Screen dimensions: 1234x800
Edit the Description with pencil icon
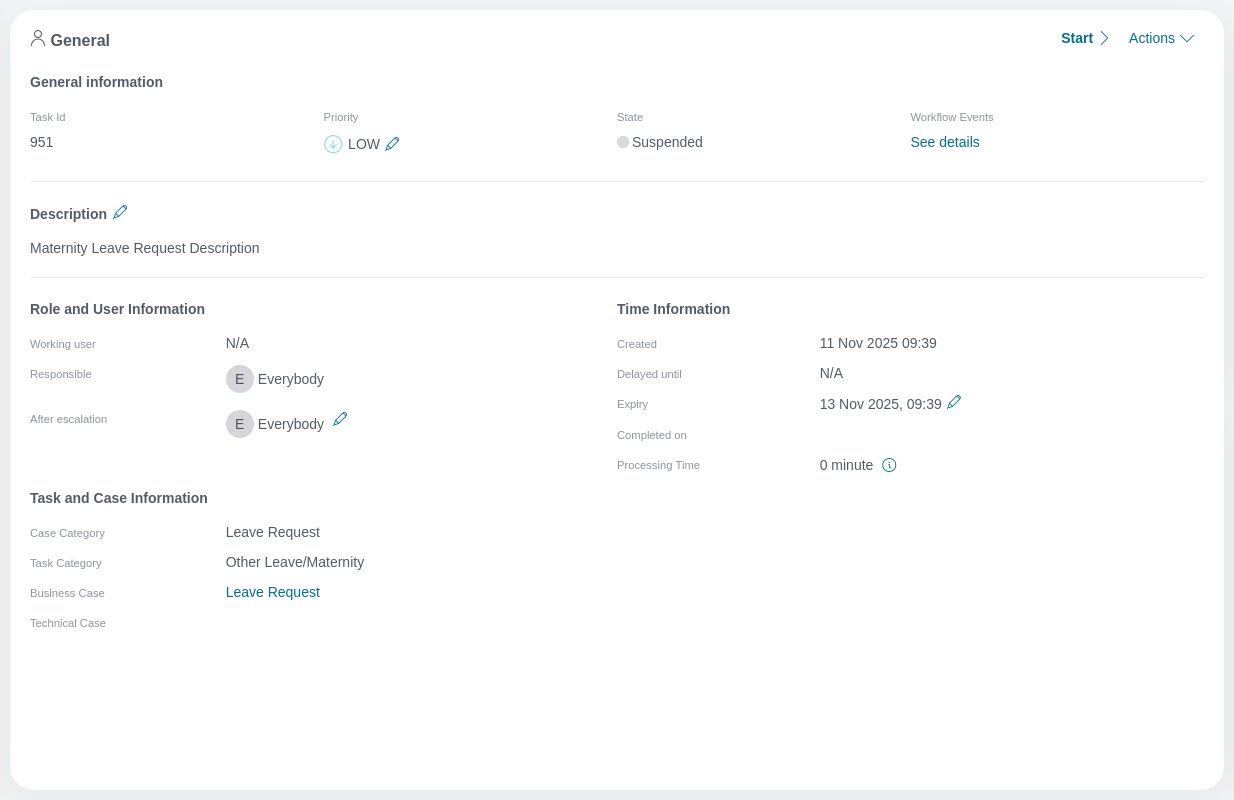120,212
